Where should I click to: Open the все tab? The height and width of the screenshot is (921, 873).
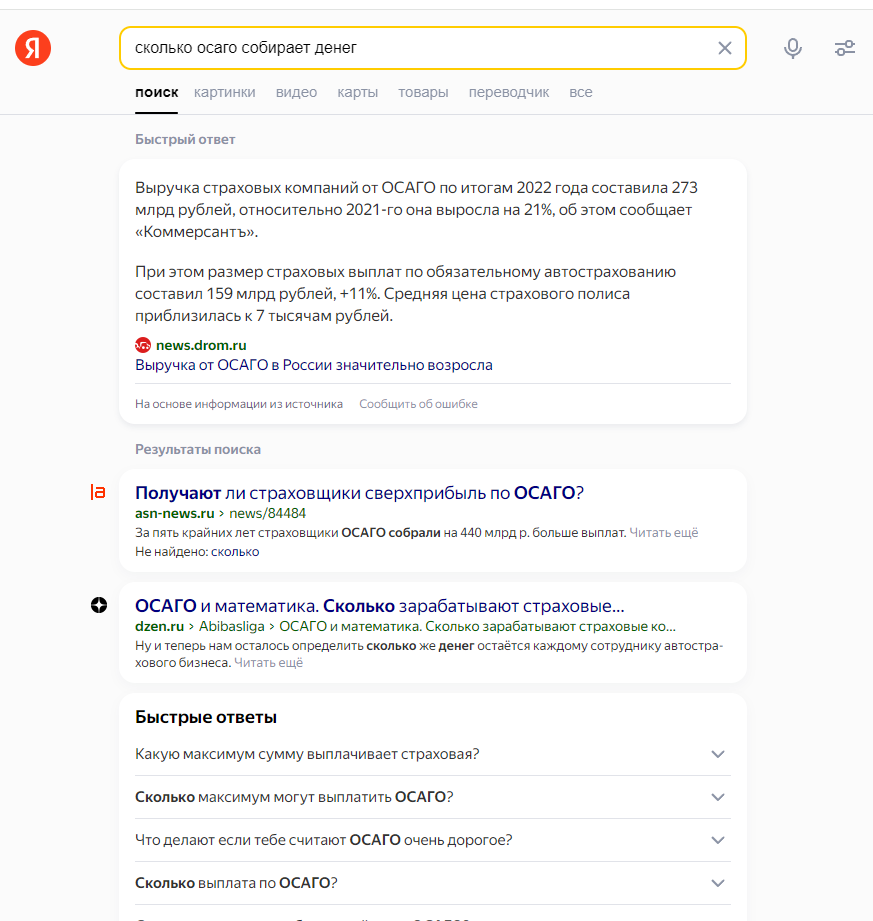[580, 92]
